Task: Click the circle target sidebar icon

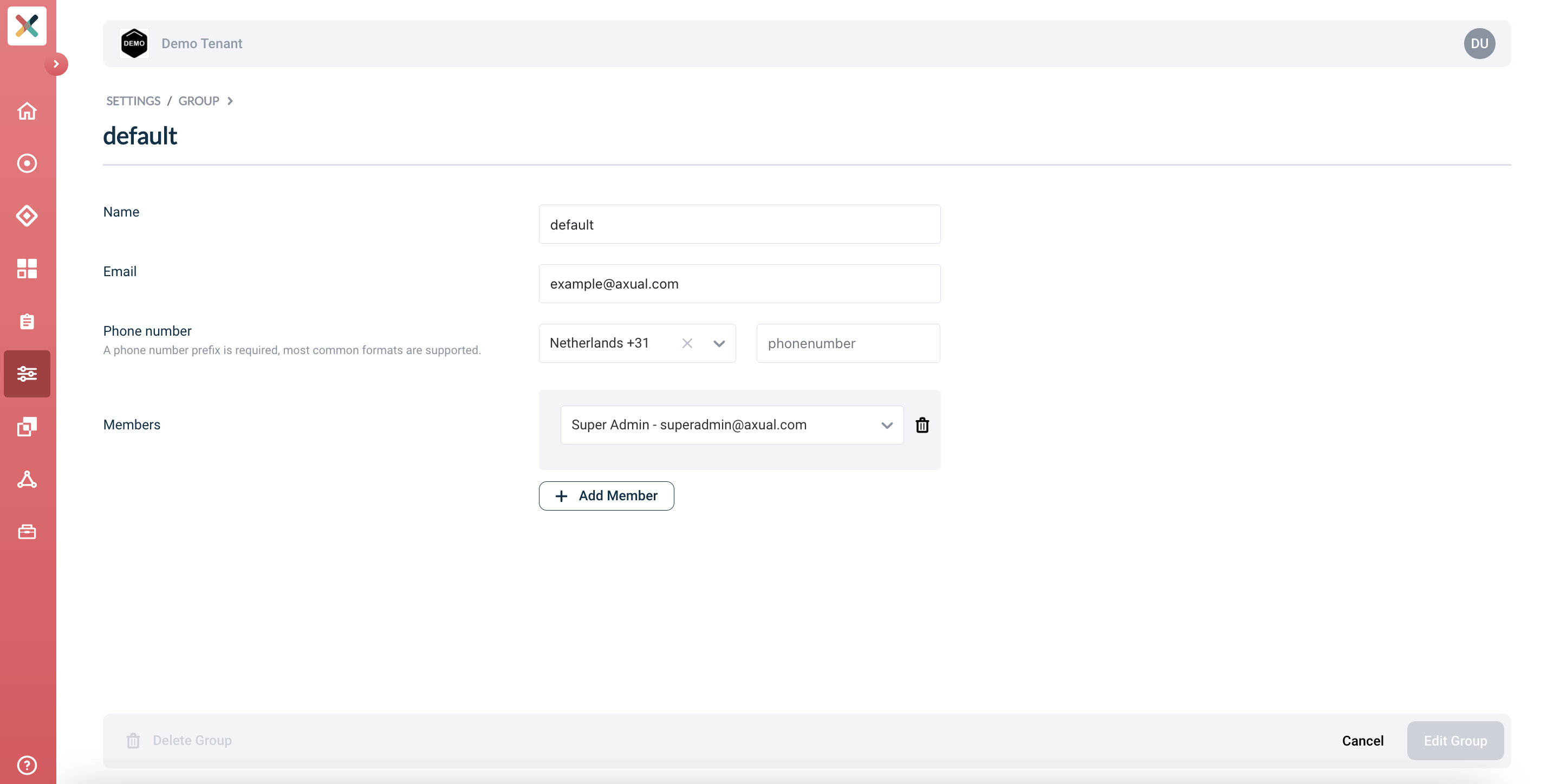Action: tap(27, 164)
